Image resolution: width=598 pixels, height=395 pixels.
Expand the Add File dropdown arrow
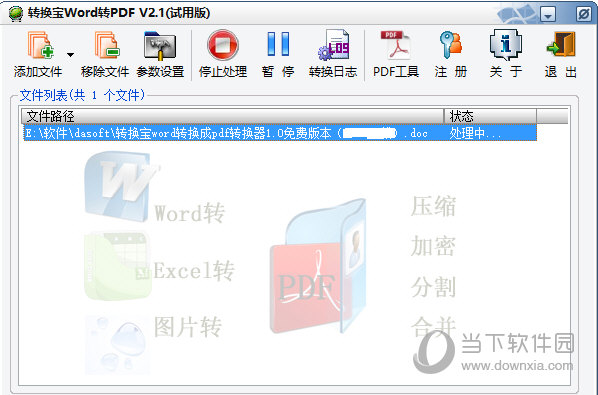coord(70,55)
